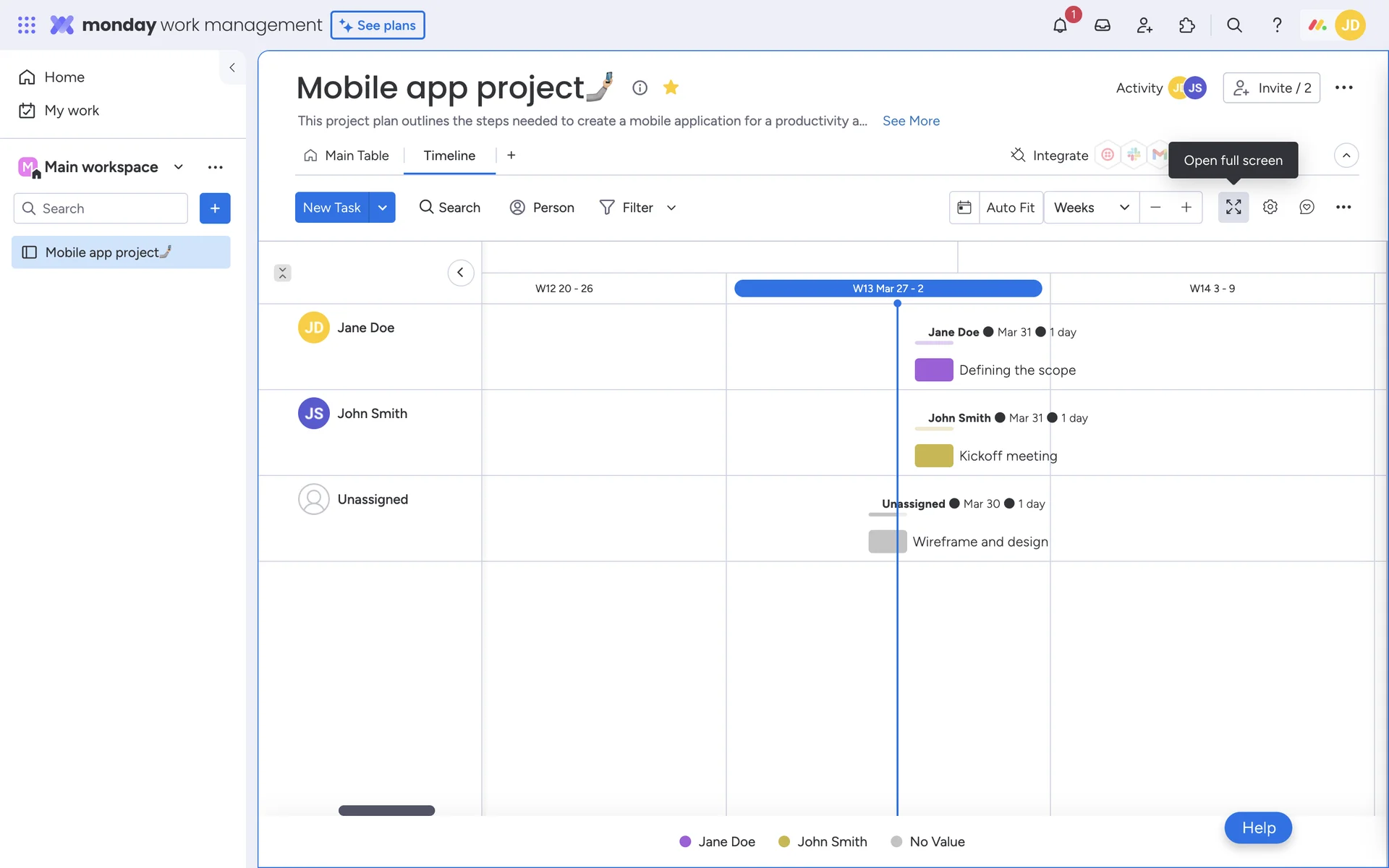Click the invite members icon in top bar

point(1144,25)
